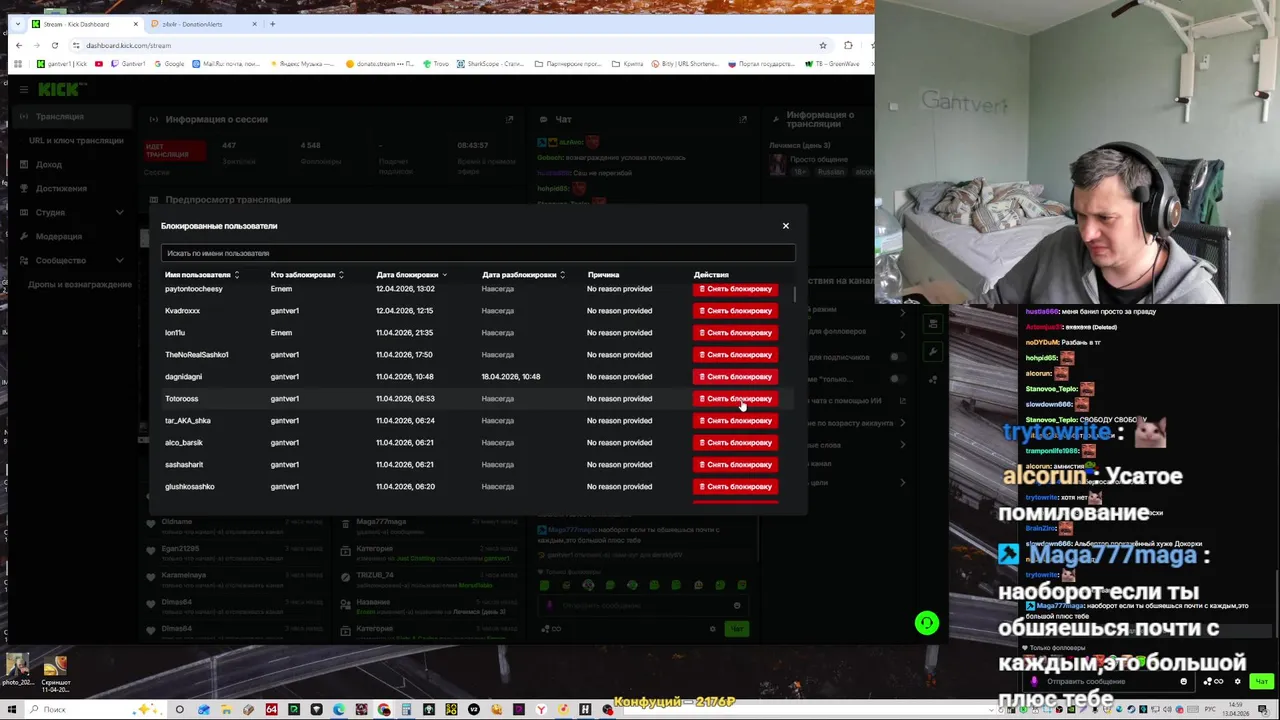
Task: Select username cell Totorooss
Action: point(182,399)
